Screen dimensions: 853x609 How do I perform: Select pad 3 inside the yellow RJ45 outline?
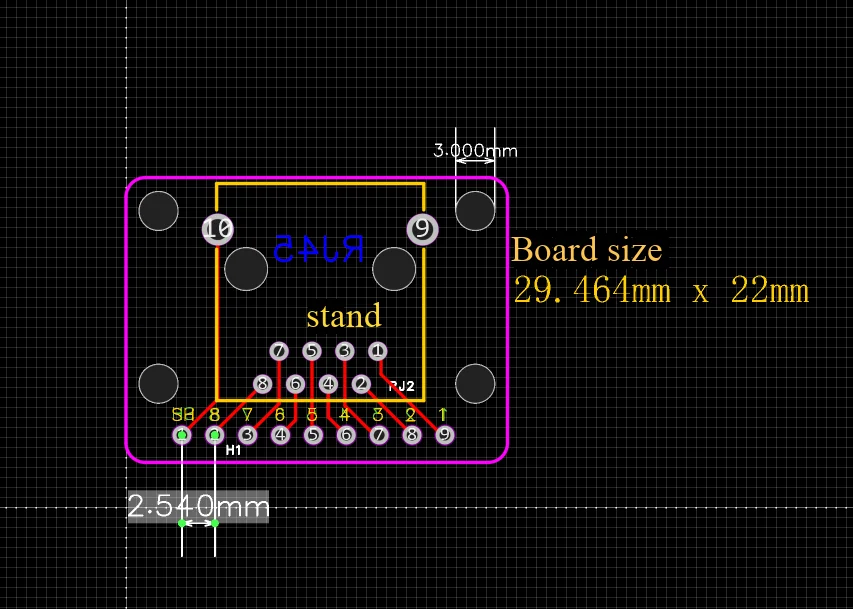pyautogui.click(x=345, y=351)
